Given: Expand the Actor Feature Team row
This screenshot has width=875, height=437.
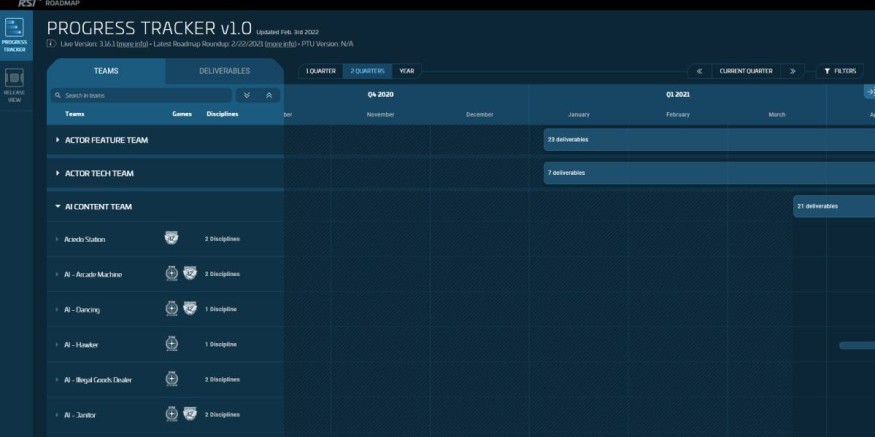Looking at the screenshot, I should [57, 140].
